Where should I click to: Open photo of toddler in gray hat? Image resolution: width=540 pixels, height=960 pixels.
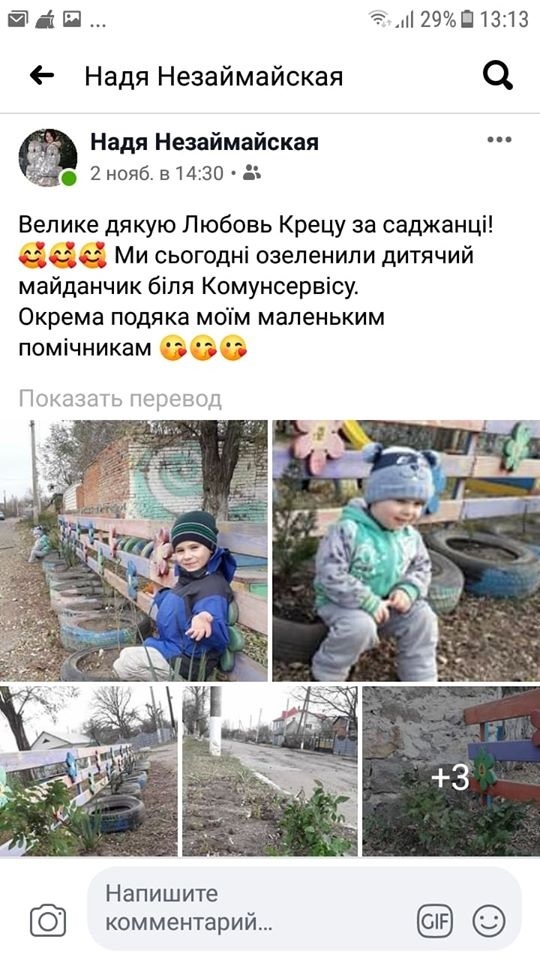(407, 550)
